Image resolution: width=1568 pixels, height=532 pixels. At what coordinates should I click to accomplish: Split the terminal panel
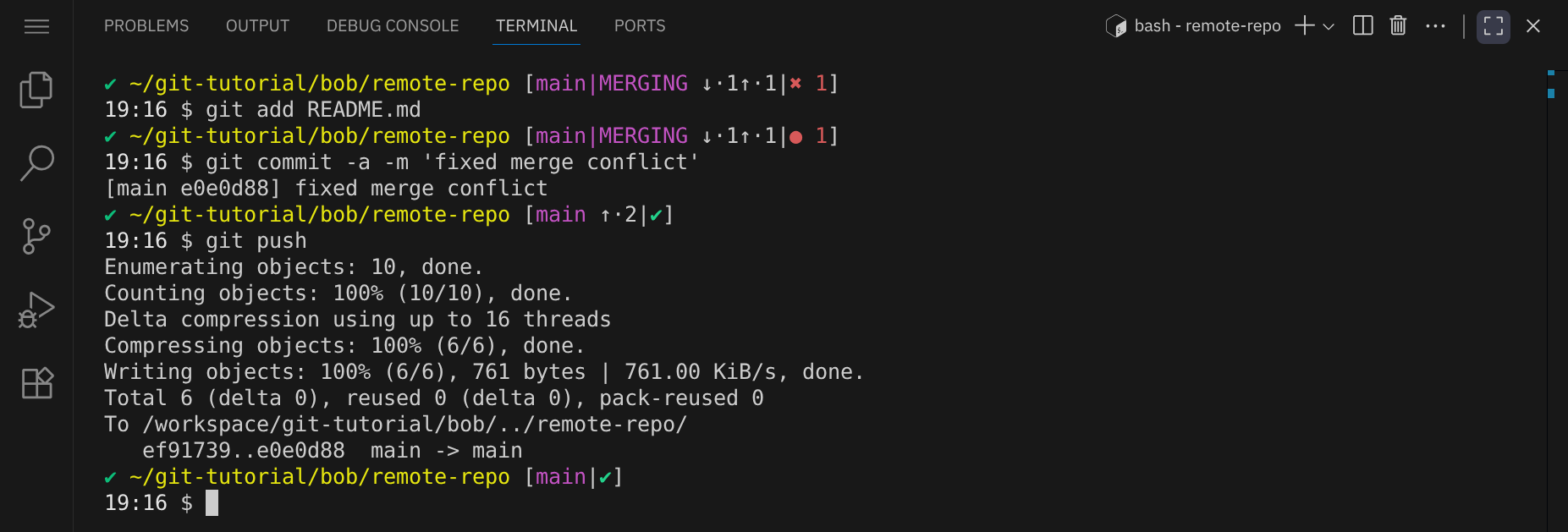click(1362, 26)
